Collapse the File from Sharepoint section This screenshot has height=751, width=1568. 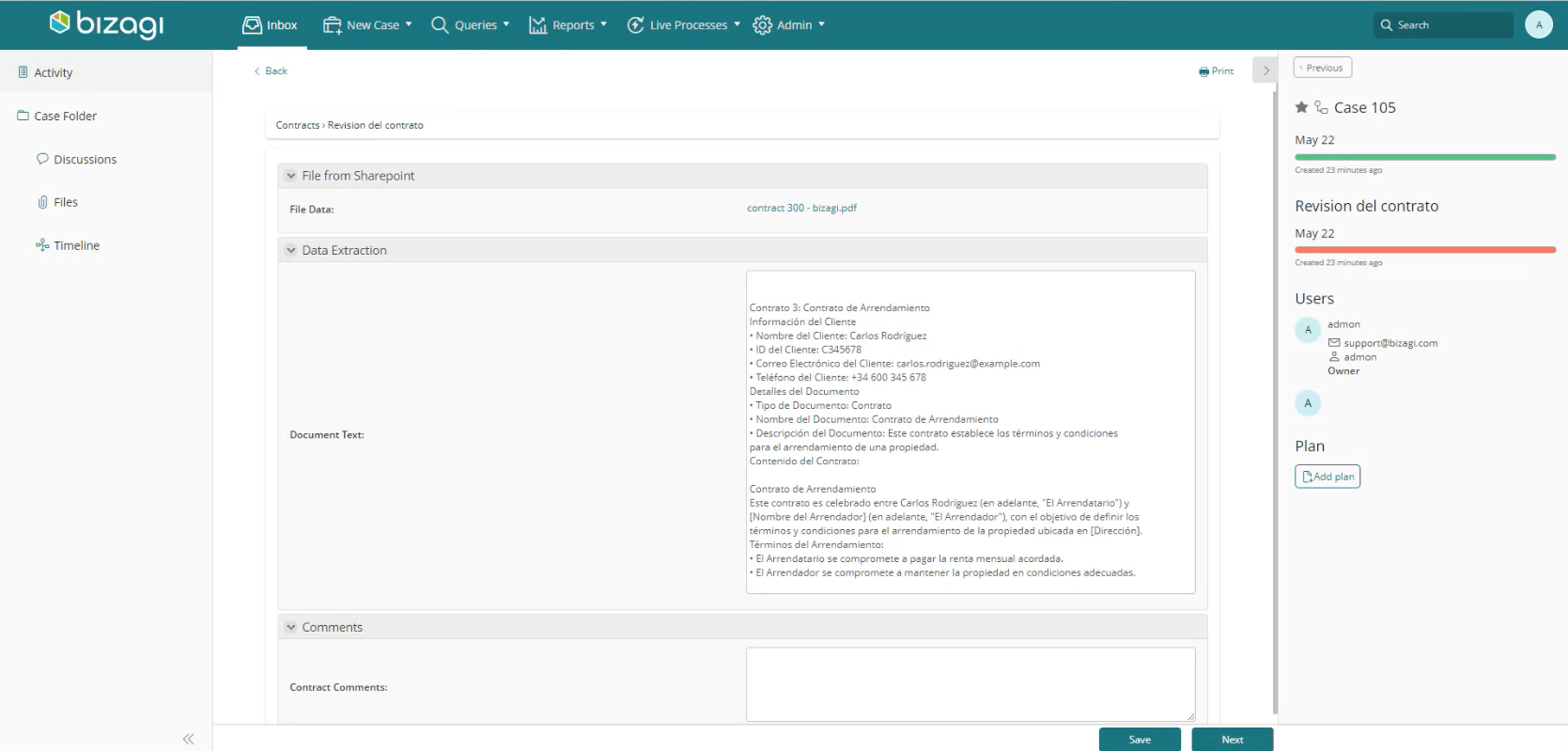pyautogui.click(x=291, y=176)
